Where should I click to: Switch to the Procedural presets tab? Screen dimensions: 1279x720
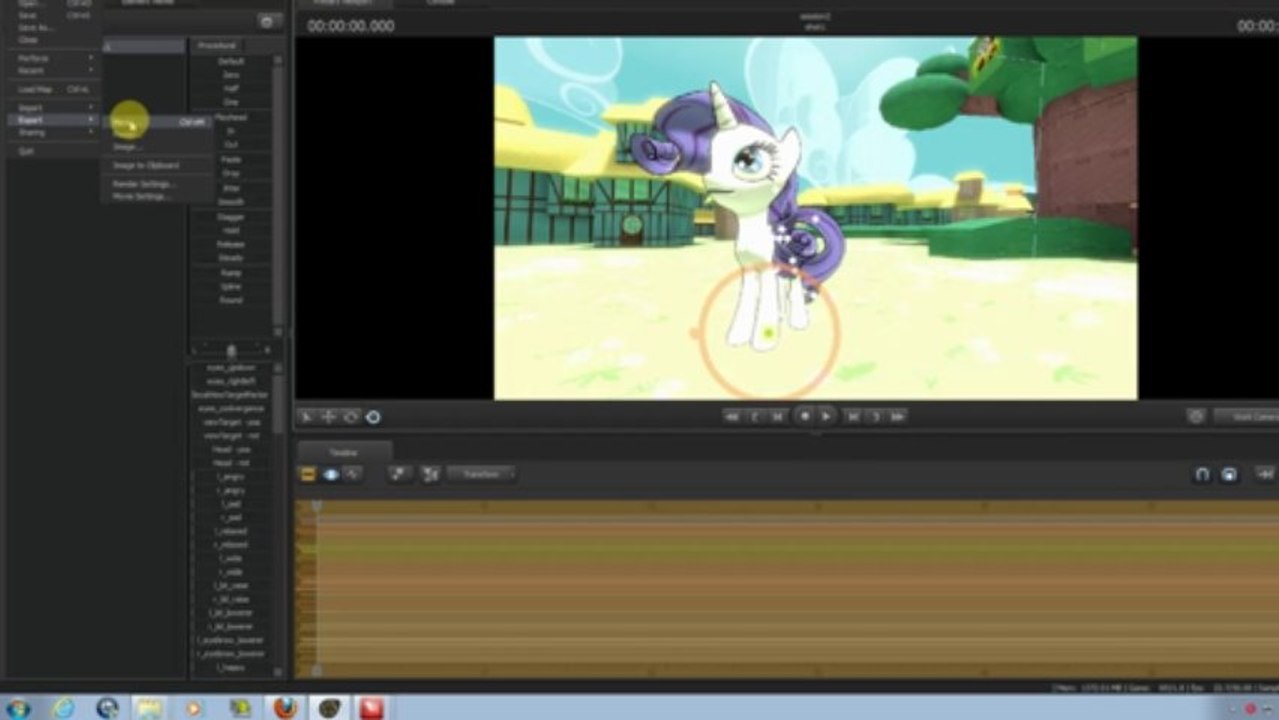pyautogui.click(x=217, y=46)
